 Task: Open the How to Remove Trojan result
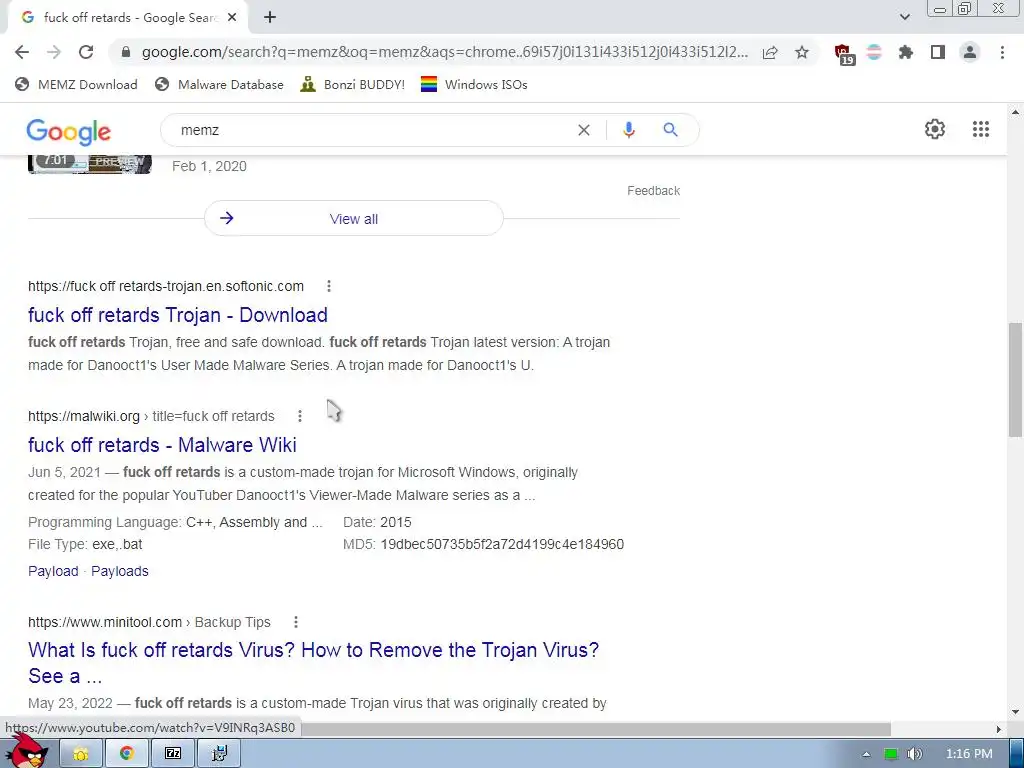[313, 663]
